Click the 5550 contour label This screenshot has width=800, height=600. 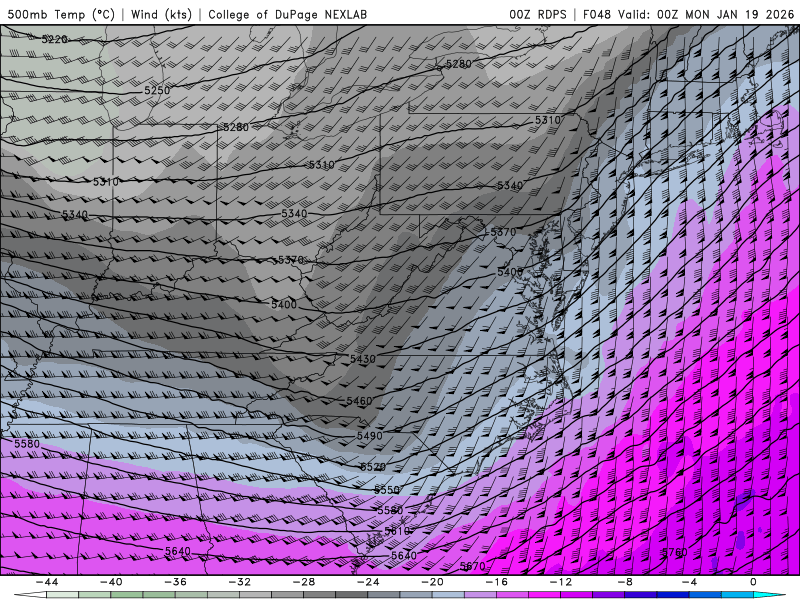coord(387,490)
